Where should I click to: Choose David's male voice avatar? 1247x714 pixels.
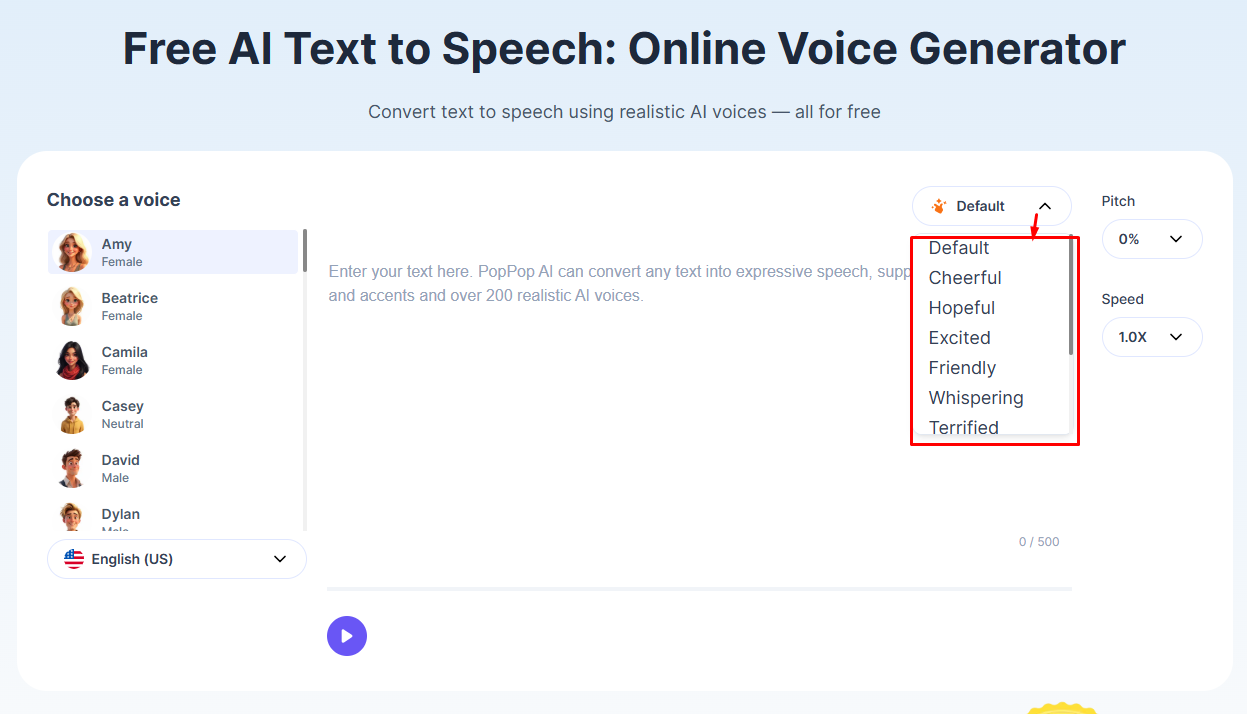click(x=72, y=468)
